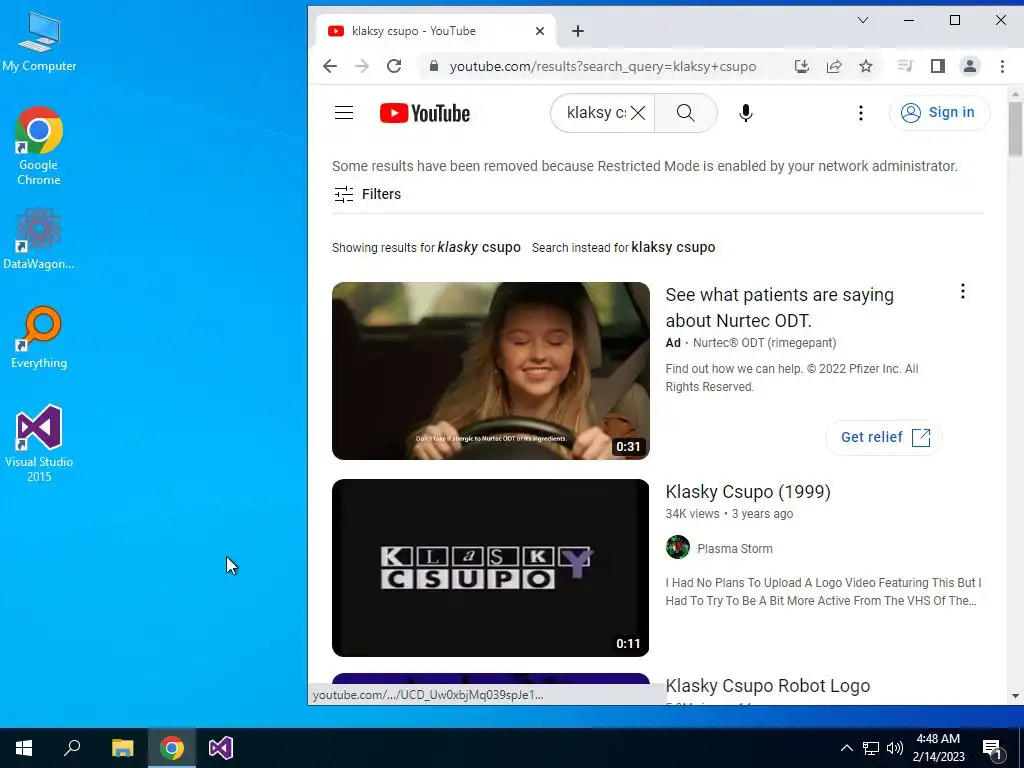Select the DataWagon desktop shortcut
Screen dimensions: 1024x768
pyautogui.click(x=39, y=239)
